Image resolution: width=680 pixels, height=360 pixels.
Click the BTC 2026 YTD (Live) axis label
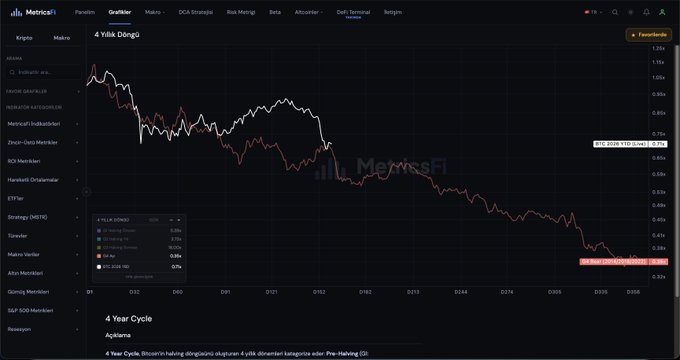click(x=630, y=144)
